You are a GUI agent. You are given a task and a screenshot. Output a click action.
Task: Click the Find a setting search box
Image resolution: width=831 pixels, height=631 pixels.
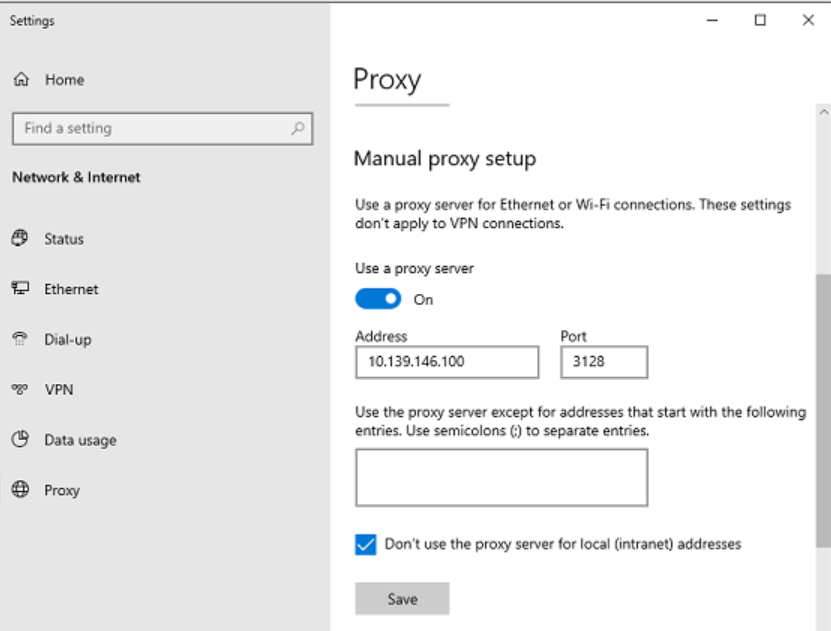coord(163,128)
